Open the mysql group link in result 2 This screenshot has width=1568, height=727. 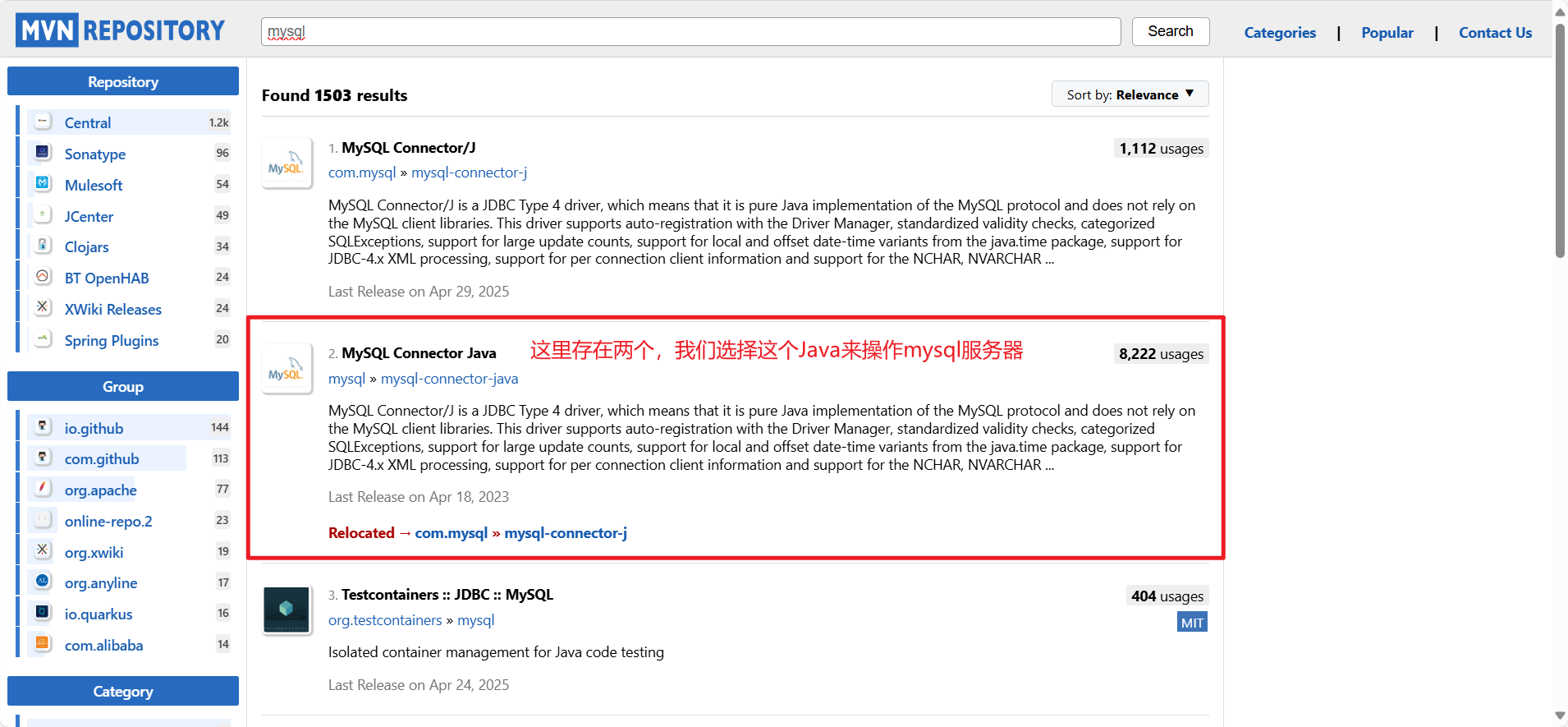(x=346, y=378)
